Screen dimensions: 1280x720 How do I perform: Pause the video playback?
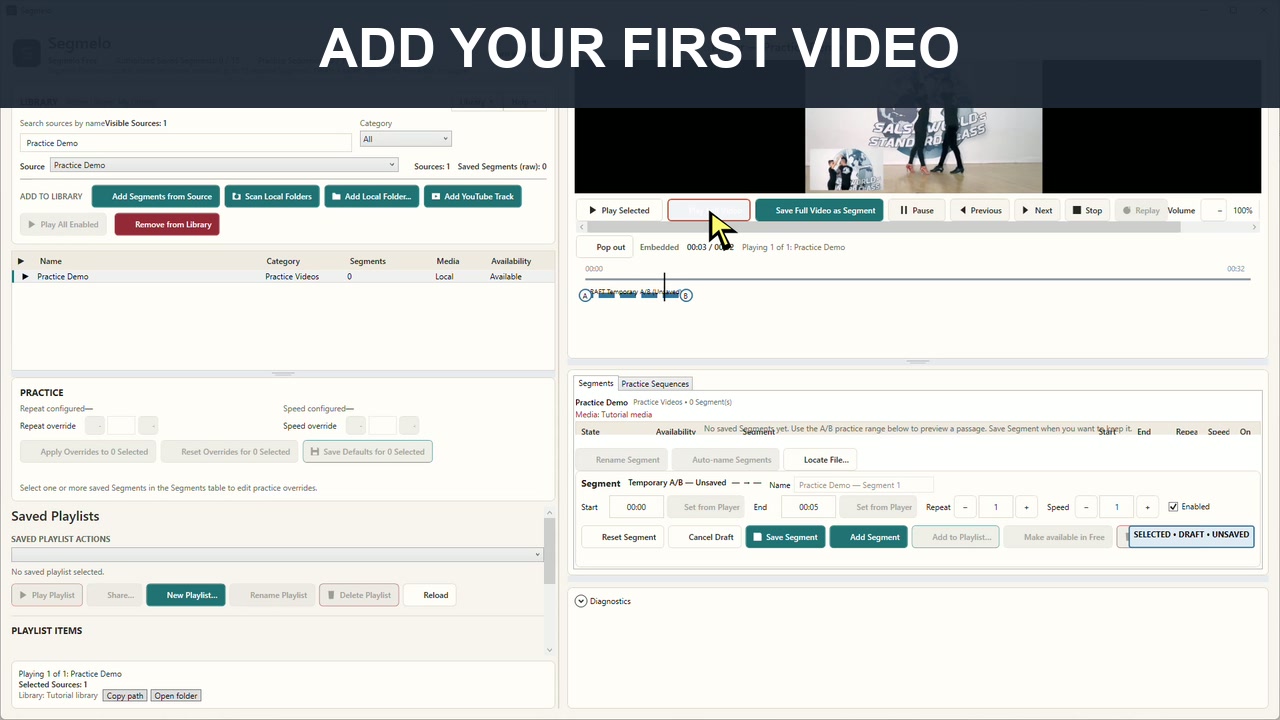pyautogui.click(x=916, y=210)
